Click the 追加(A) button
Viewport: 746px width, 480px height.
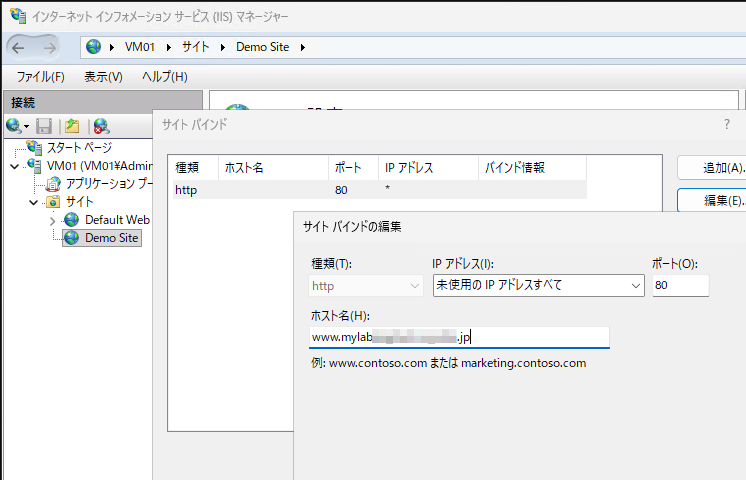712,167
